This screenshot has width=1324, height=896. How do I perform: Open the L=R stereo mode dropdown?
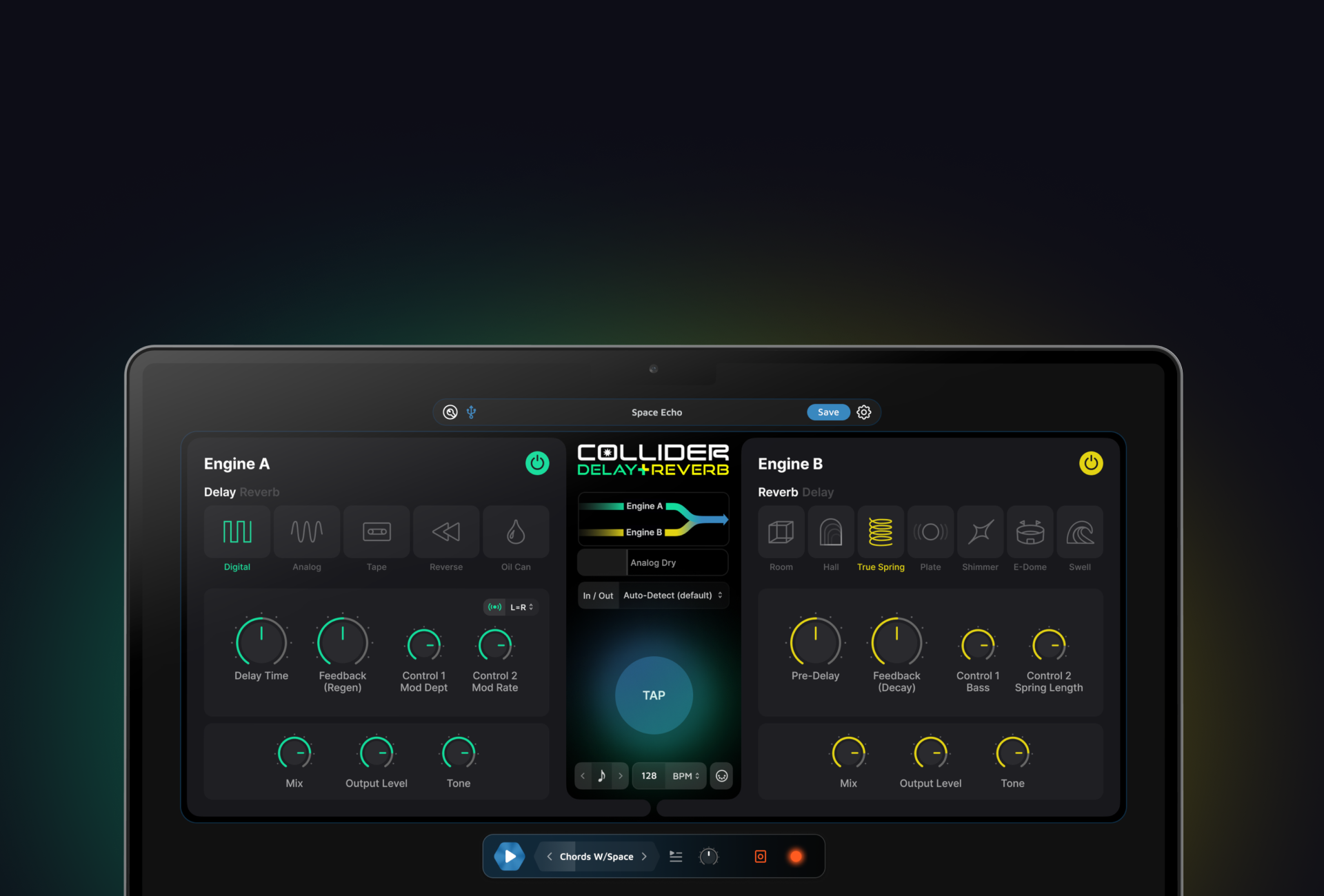pyautogui.click(x=522, y=607)
